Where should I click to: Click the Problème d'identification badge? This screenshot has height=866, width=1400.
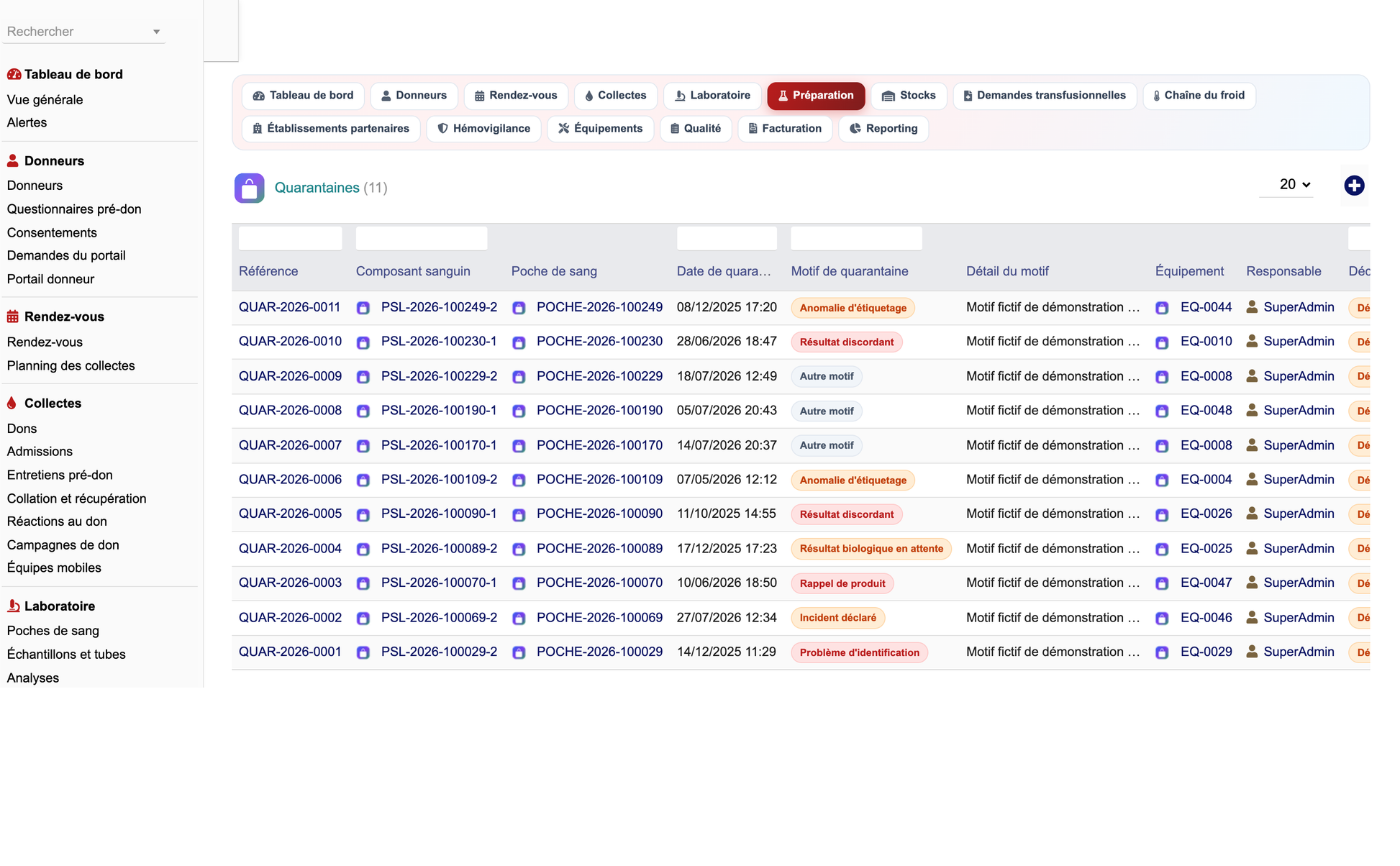[x=859, y=652]
